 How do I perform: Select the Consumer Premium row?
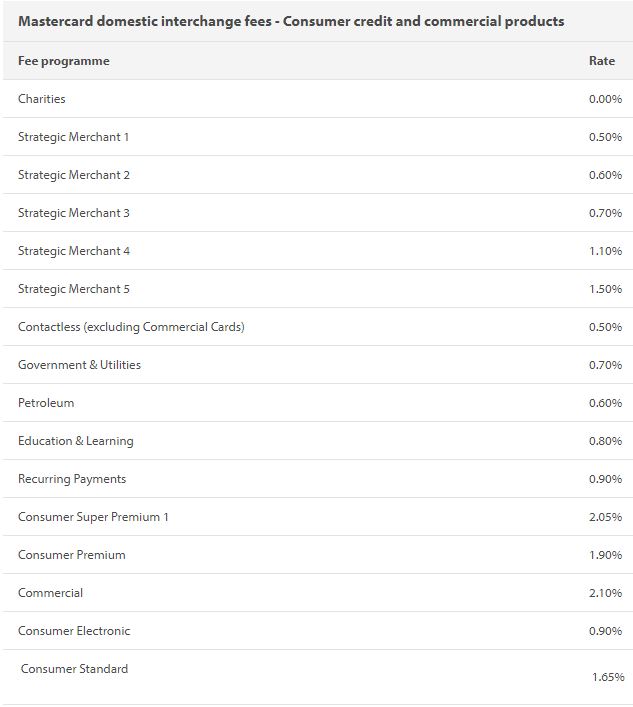coord(72,555)
